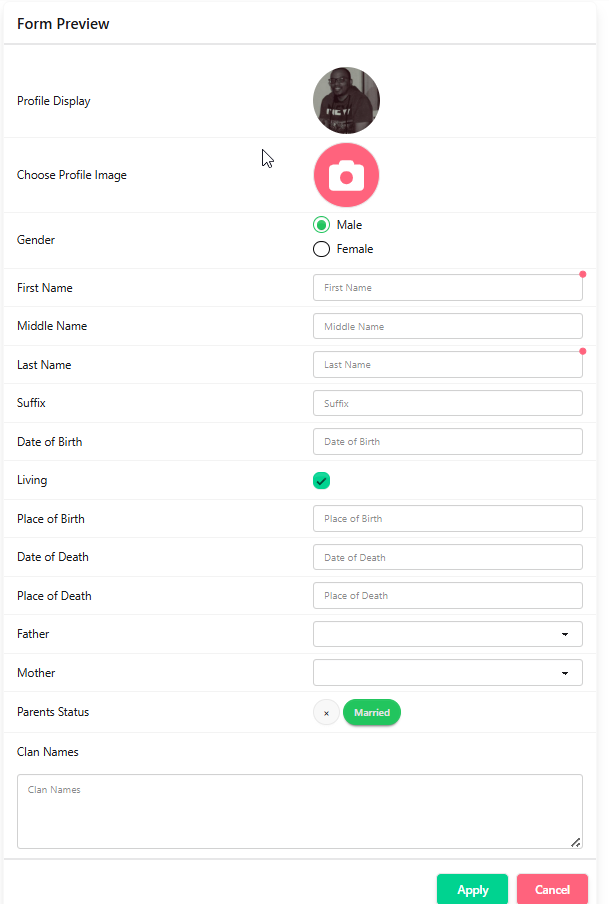Click the Place of Birth field

click(448, 518)
